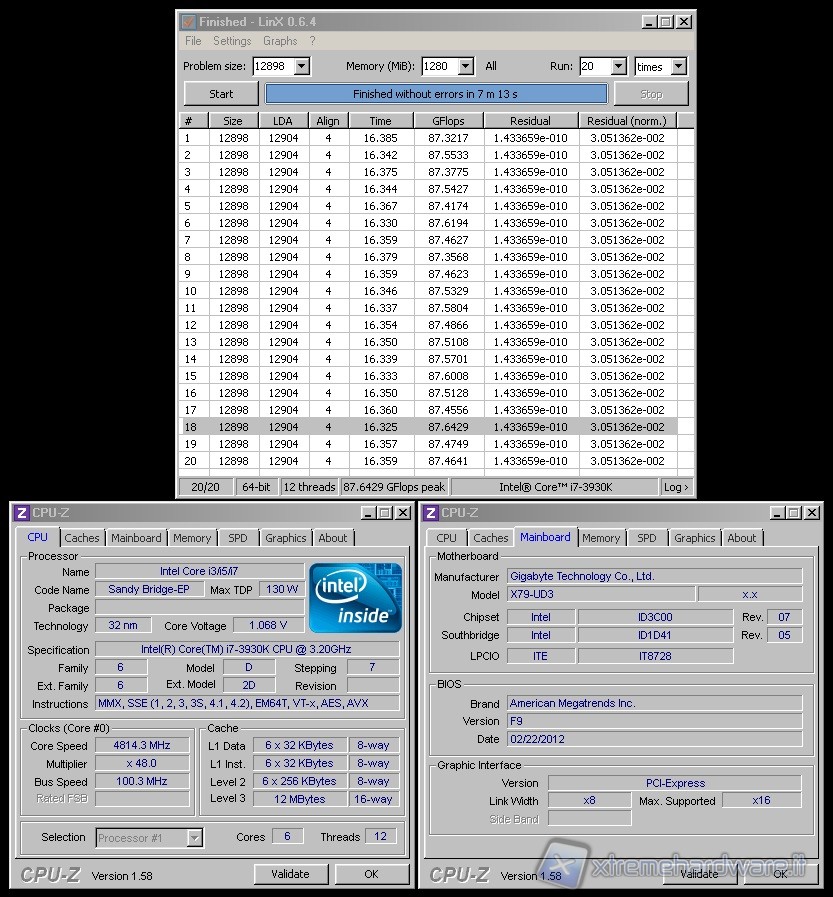Viewport: 833px width, 897px height.
Task: Click the finished progress bar in LinX
Action: [435, 94]
